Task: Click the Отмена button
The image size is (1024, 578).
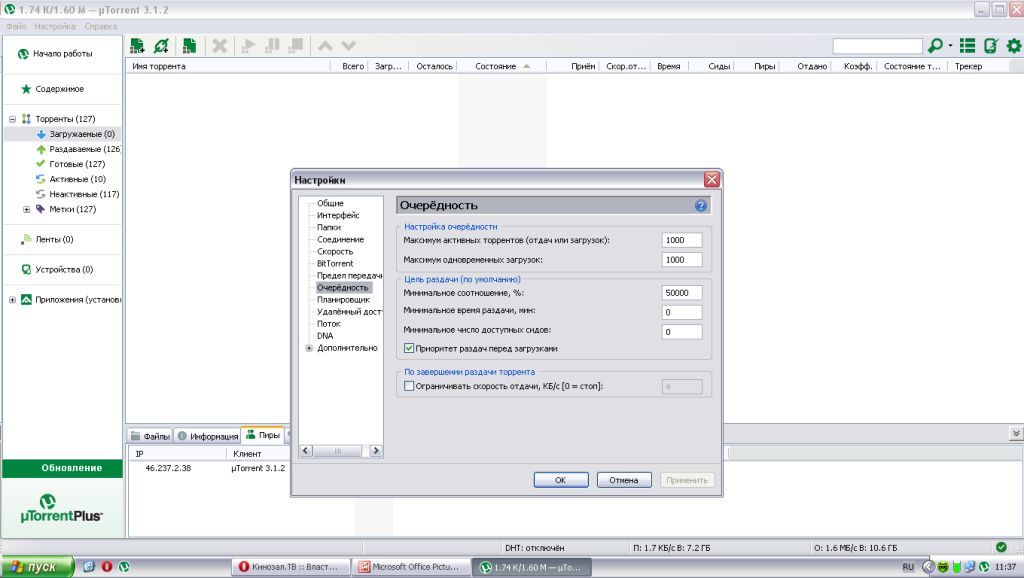Action: [x=624, y=480]
